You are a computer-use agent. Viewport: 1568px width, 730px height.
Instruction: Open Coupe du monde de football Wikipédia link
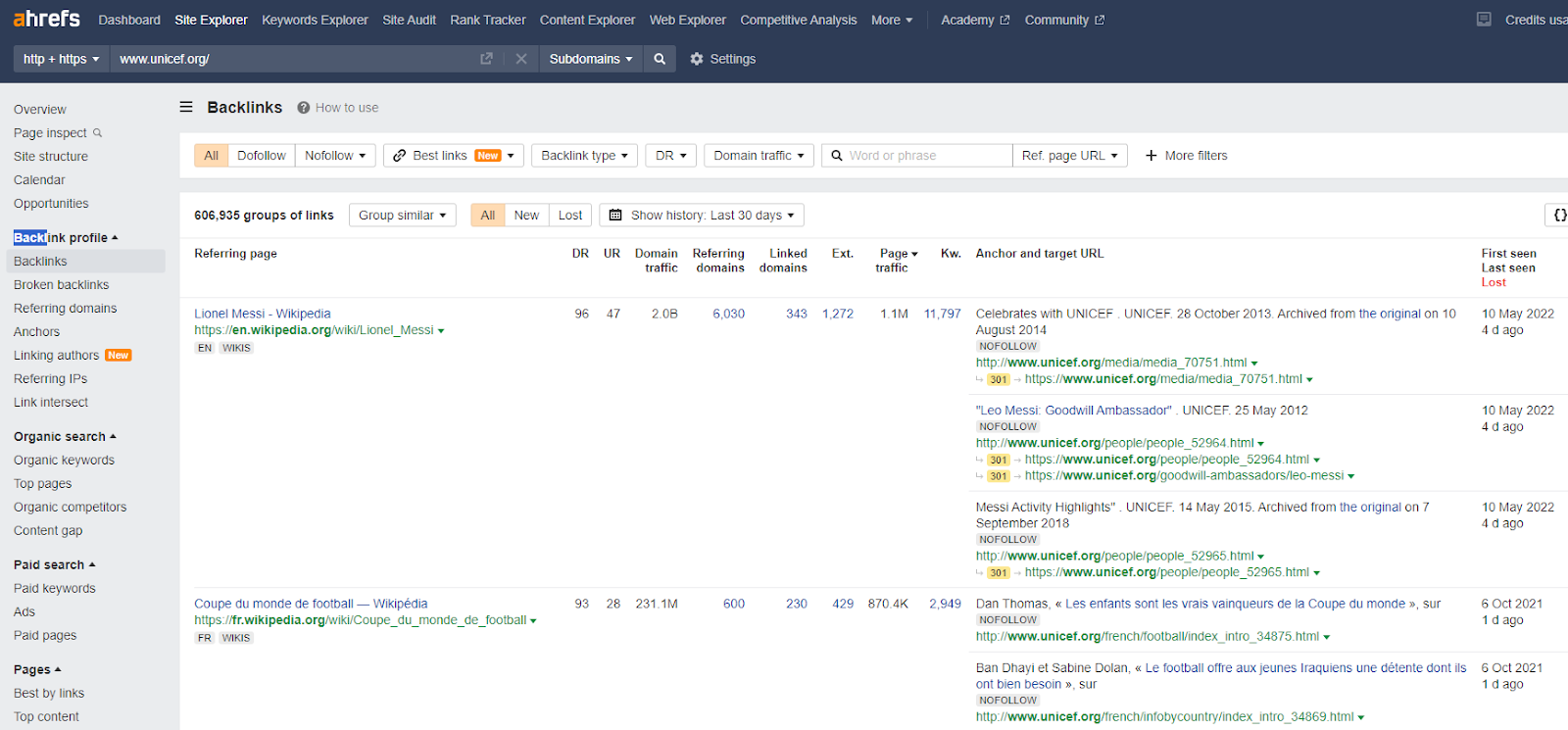click(311, 604)
